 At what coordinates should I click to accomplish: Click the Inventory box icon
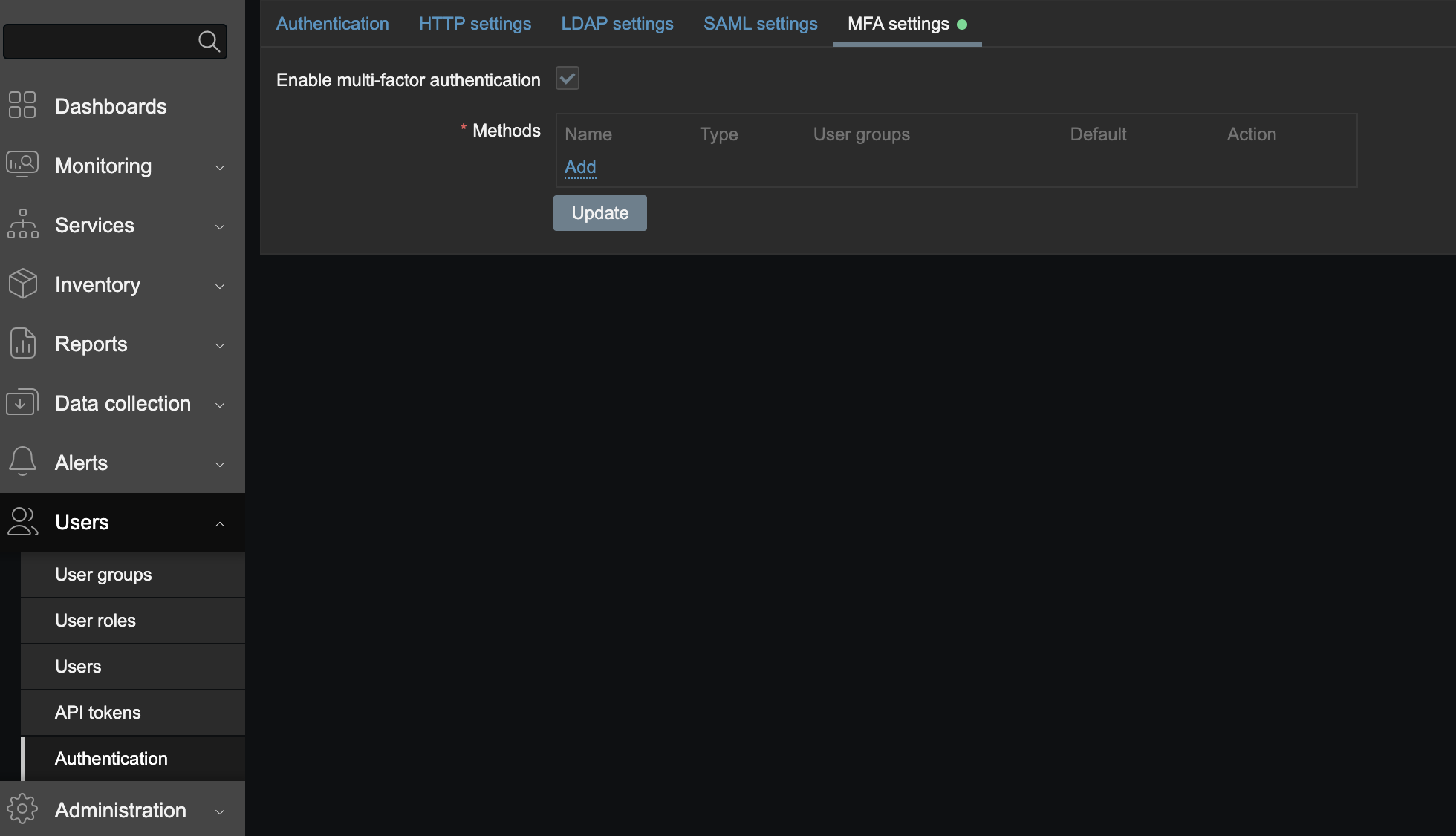(22, 283)
